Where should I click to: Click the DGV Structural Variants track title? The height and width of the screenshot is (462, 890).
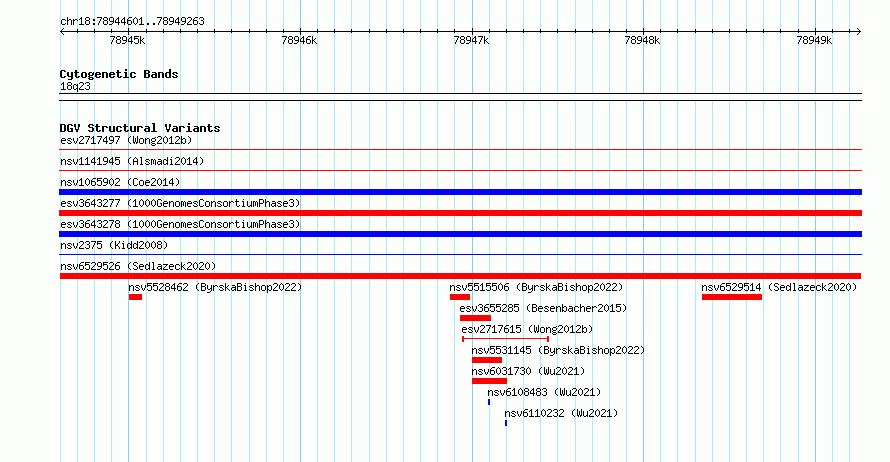pos(140,128)
